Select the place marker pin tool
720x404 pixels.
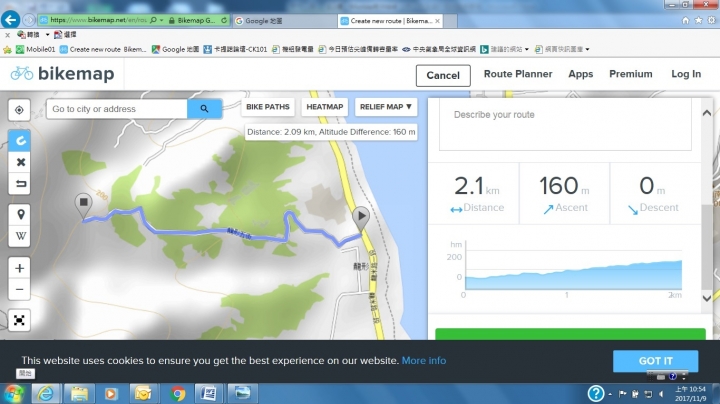(x=19, y=214)
